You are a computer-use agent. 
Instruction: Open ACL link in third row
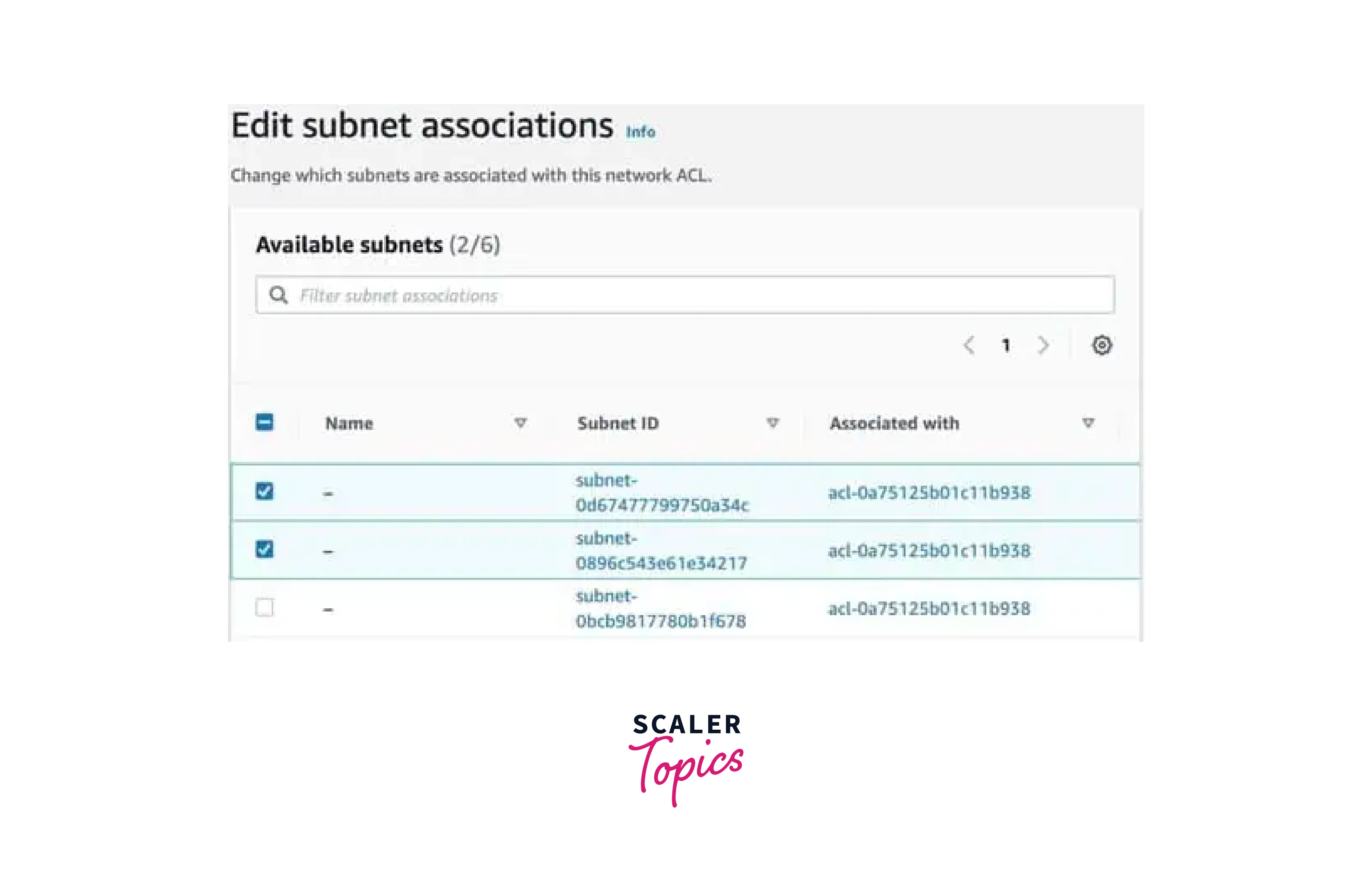point(929,609)
